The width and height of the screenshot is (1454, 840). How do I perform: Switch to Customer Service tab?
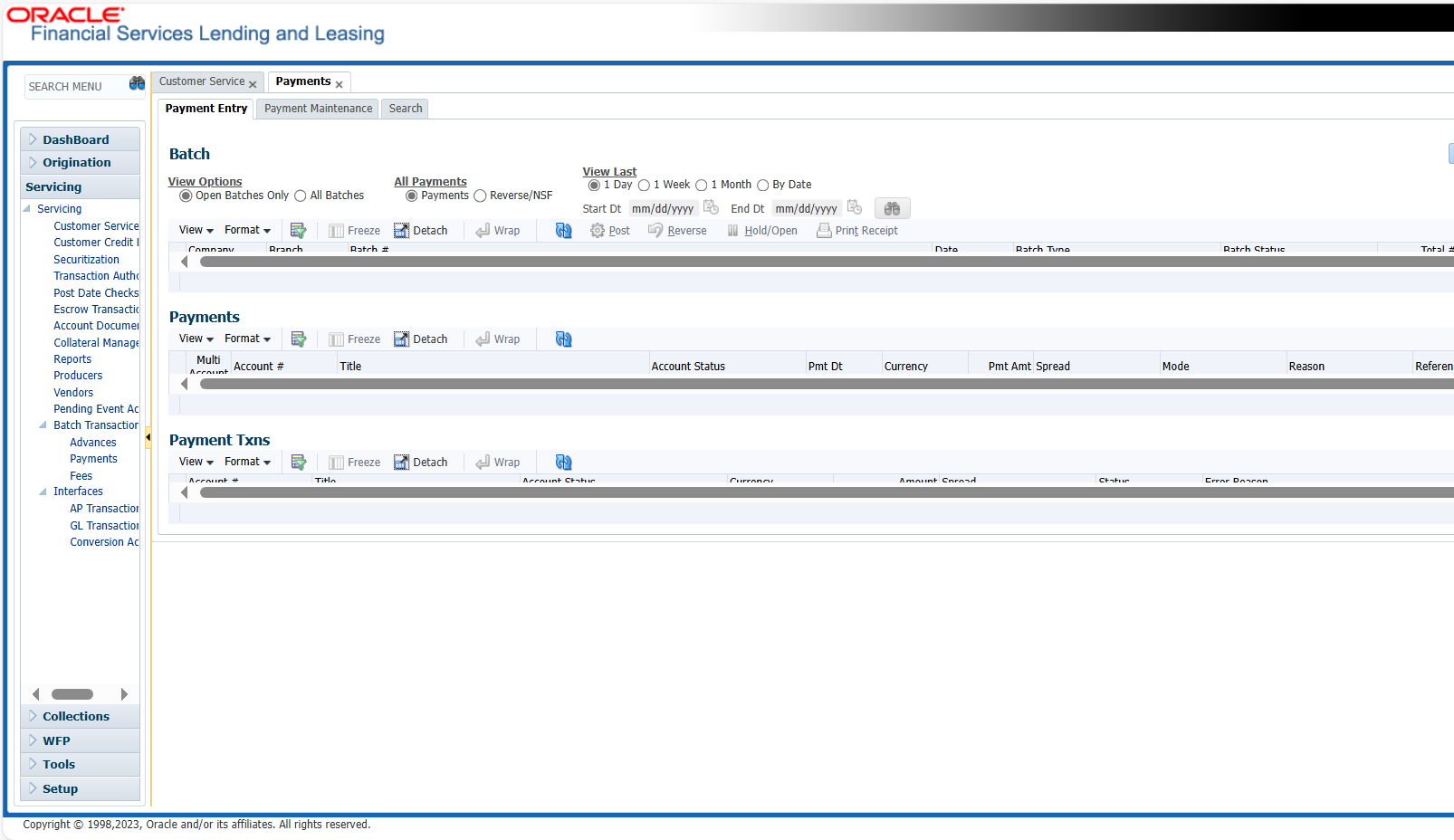[202, 81]
